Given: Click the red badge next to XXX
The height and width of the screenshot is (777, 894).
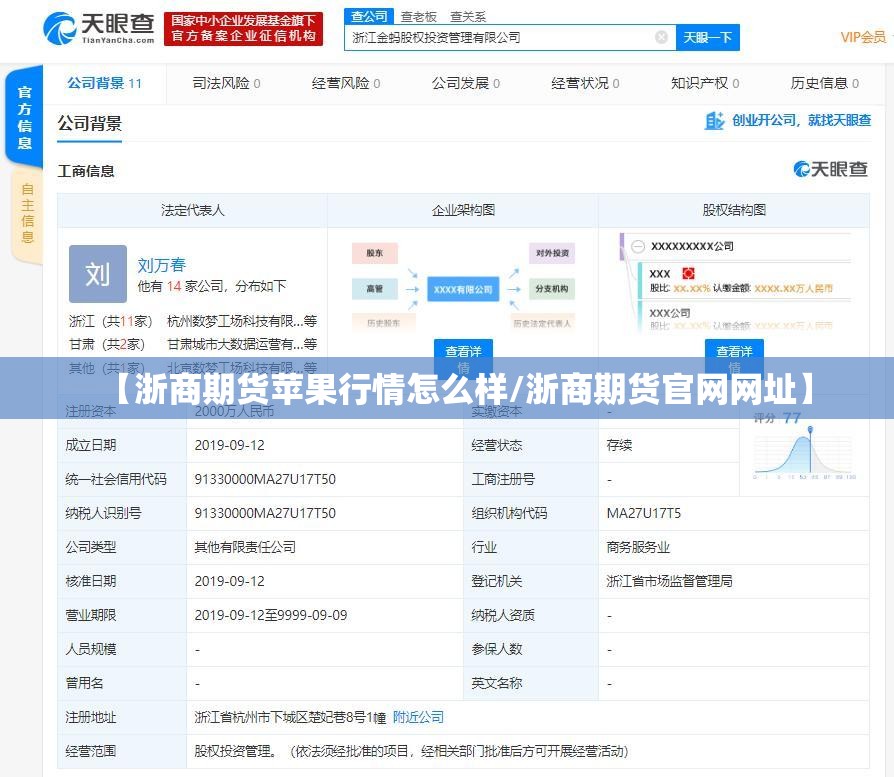Looking at the screenshot, I should pos(688,274).
